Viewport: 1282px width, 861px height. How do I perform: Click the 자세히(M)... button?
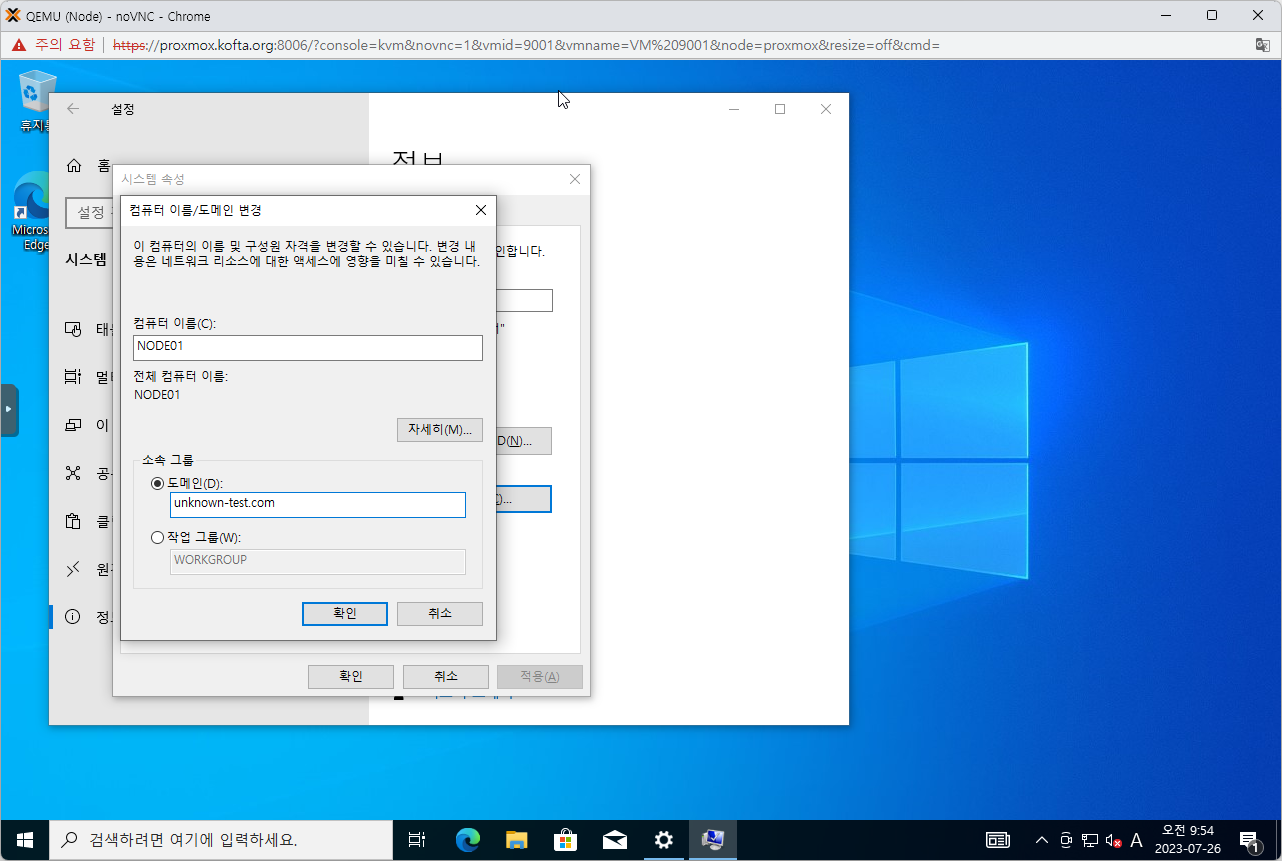439,430
